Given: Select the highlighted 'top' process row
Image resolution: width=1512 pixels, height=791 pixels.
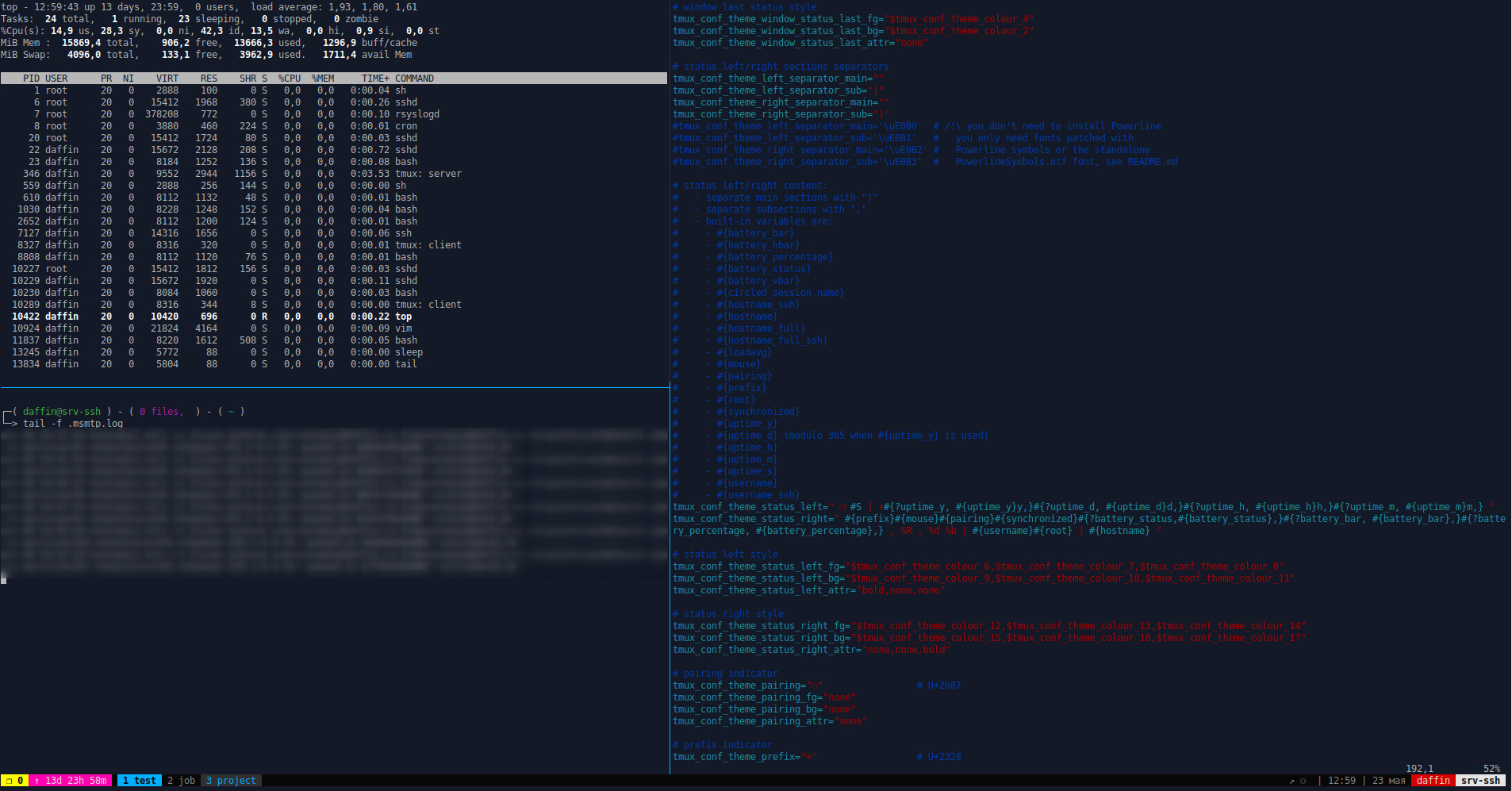Looking at the screenshot, I should pos(333,317).
